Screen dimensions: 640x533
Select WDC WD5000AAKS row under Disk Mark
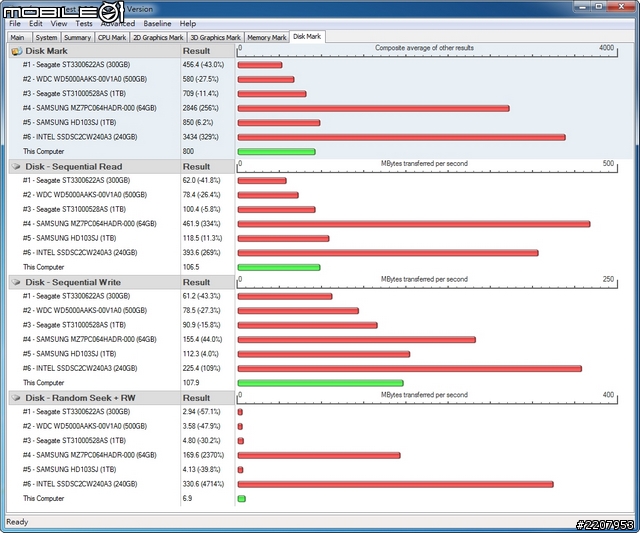pyautogui.click(x=84, y=79)
